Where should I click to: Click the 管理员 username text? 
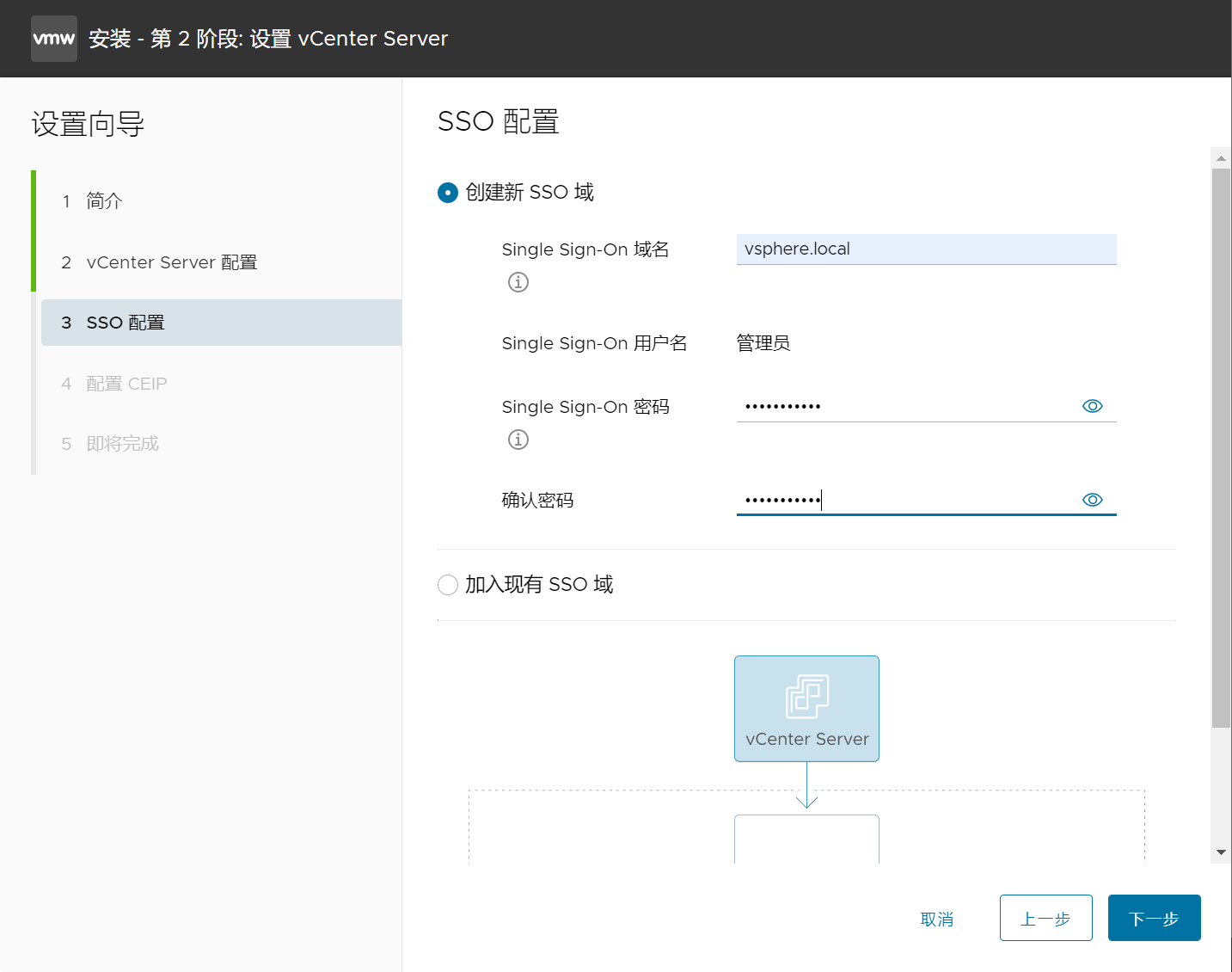[x=763, y=343]
